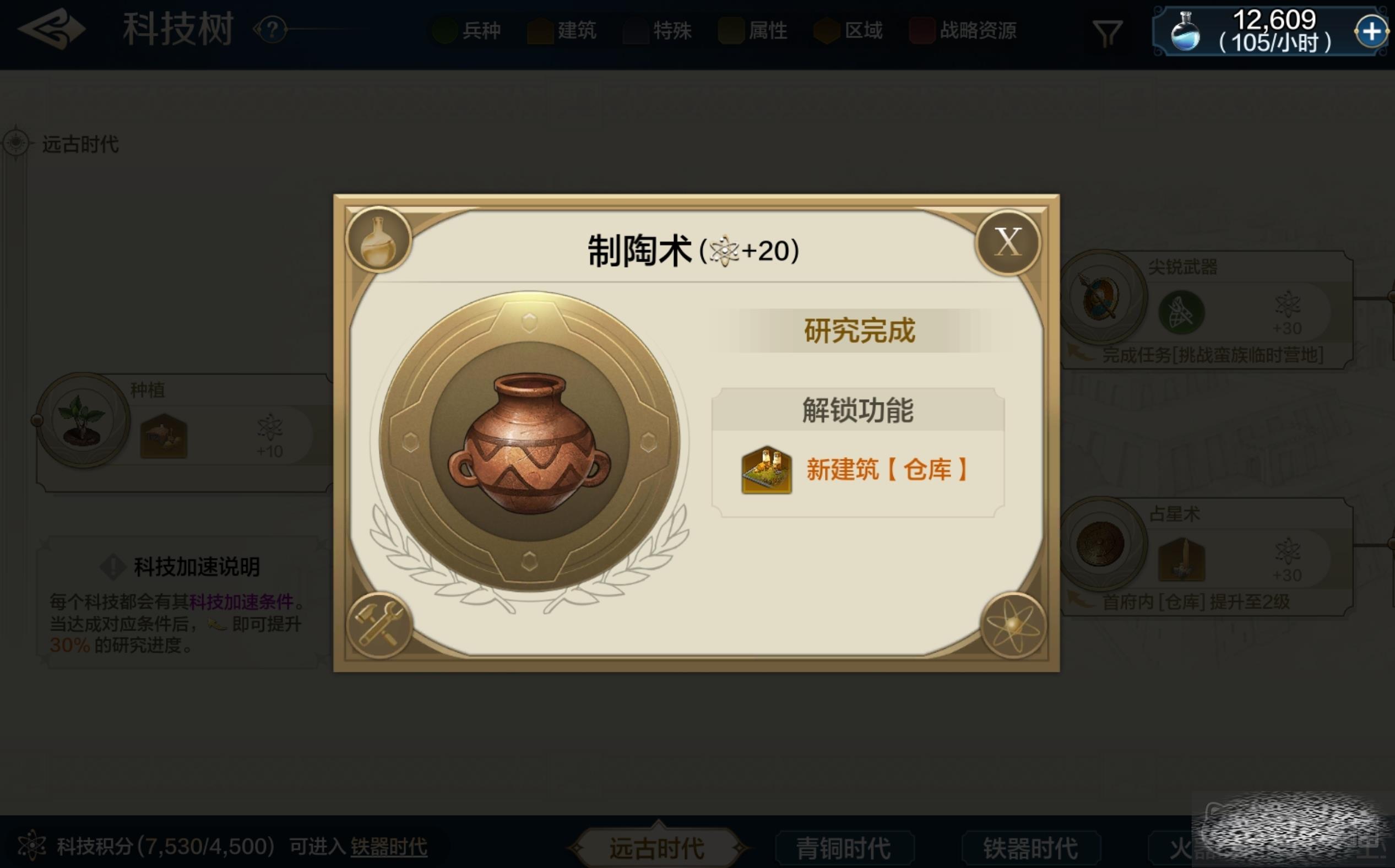Click the research potion flask icon
Image resolution: width=1395 pixels, height=868 pixels.
click(x=1185, y=32)
